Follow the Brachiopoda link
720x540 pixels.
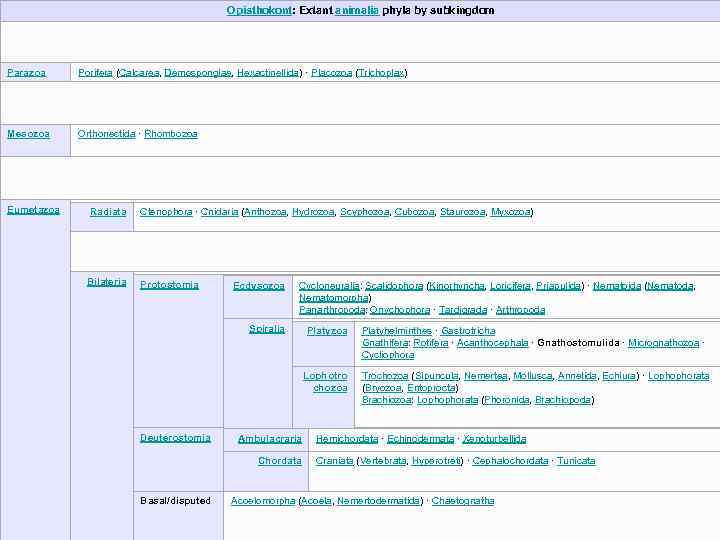click(x=563, y=399)
